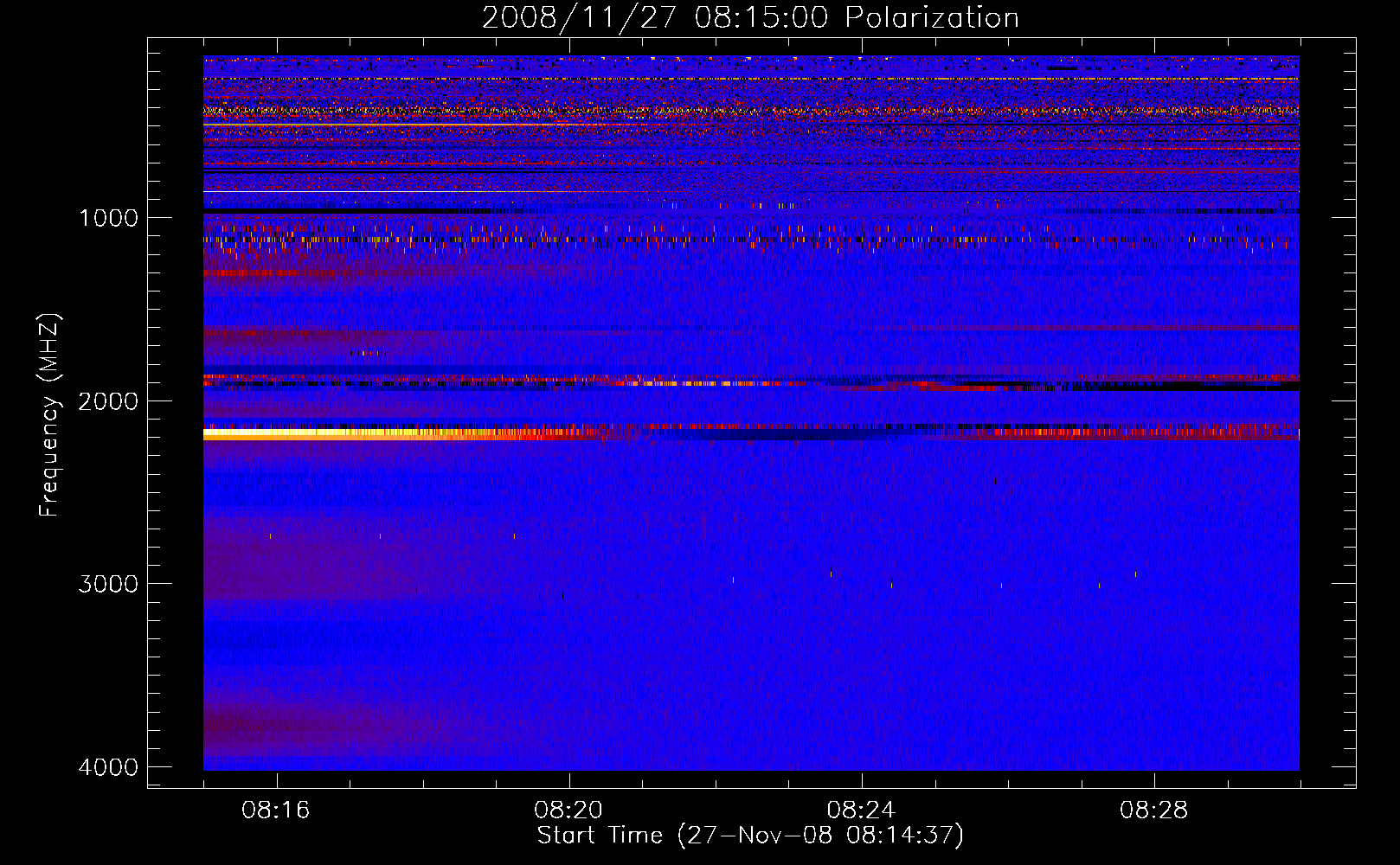The image size is (1400, 865).
Task: Click the 08:16 time tick label
Action: 276,810
